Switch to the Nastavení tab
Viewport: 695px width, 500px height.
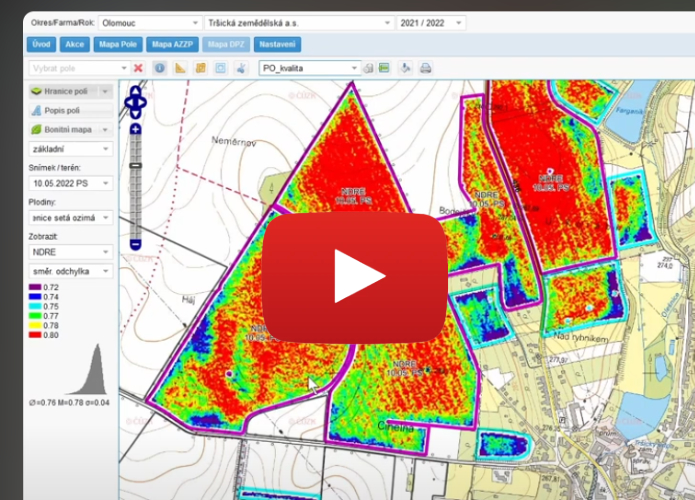(277, 44)
